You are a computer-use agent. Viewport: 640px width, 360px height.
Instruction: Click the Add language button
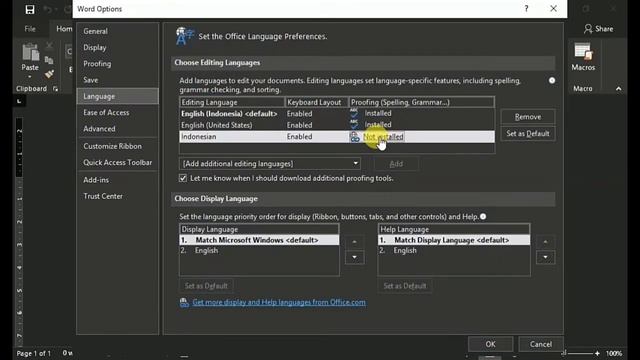pyautogui.click(x=396, y=164)
